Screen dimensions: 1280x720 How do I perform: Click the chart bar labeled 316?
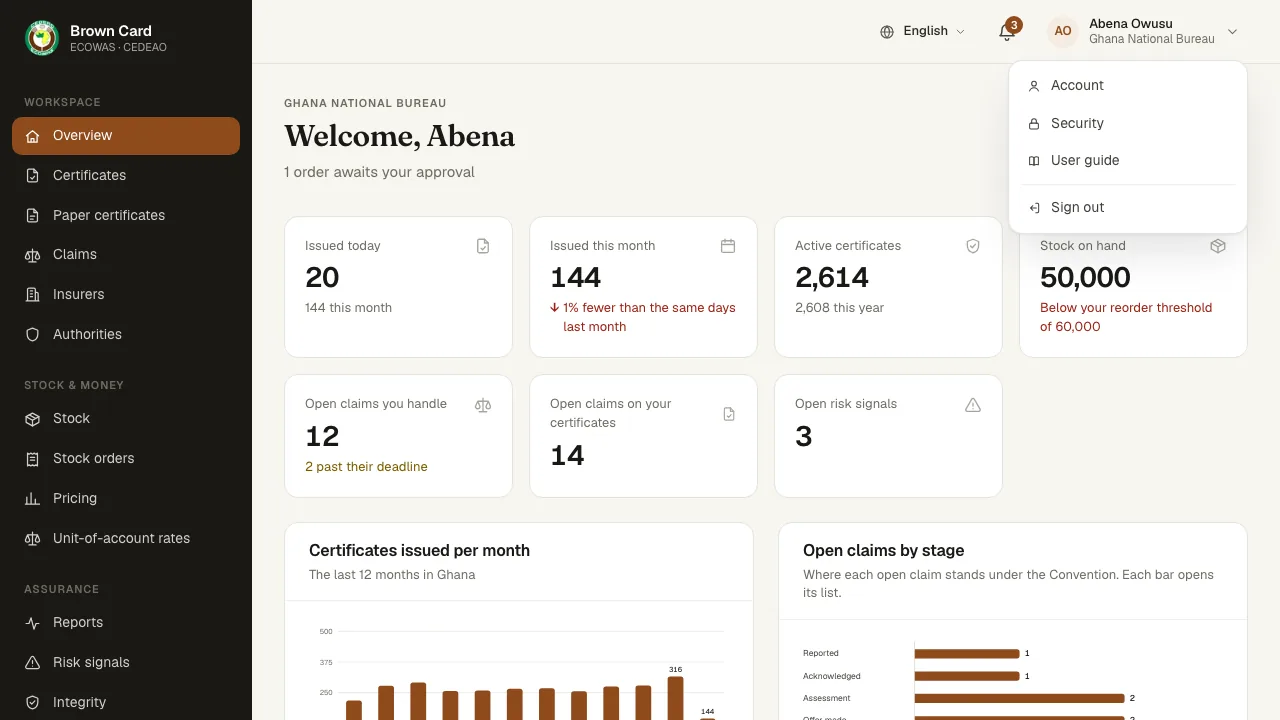pos(675,698)
